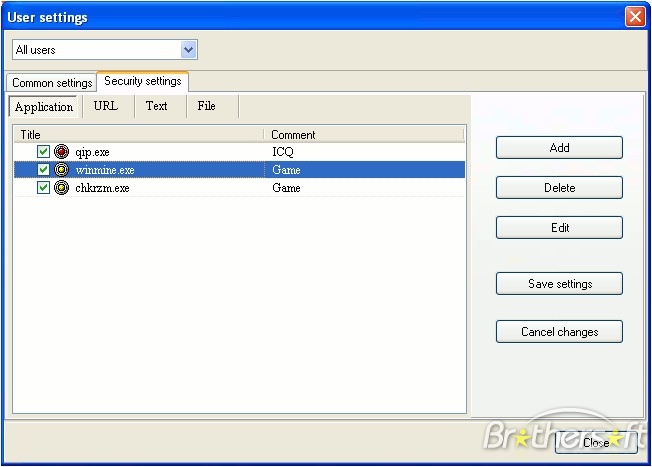Switch to the URL sub-tab

click(106, 106)
